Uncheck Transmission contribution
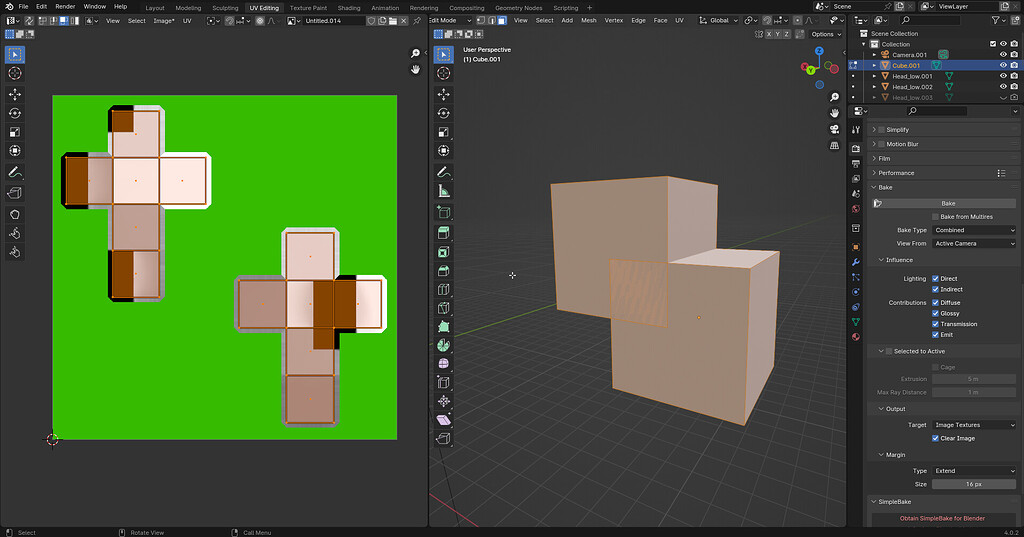This screenshot has height=537, width=1024. 935,324
